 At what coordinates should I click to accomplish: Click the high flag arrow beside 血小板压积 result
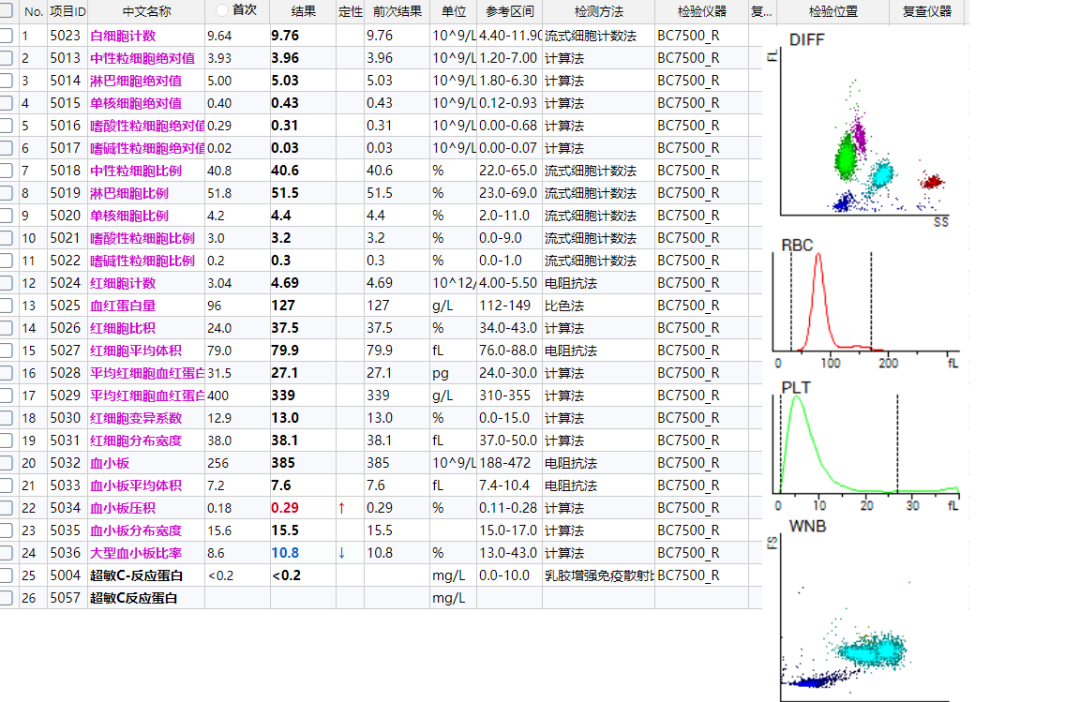coord(341,508)
